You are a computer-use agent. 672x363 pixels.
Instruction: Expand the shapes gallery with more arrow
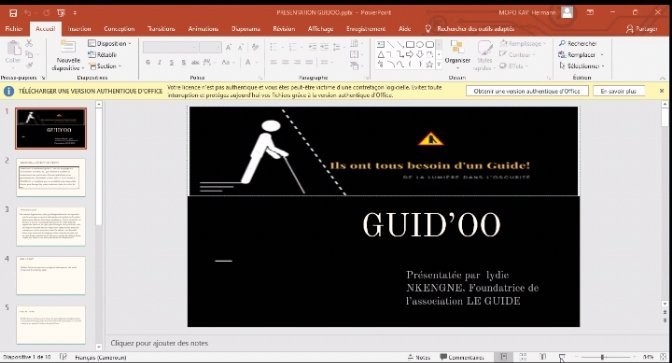click(x=439, y=65)
